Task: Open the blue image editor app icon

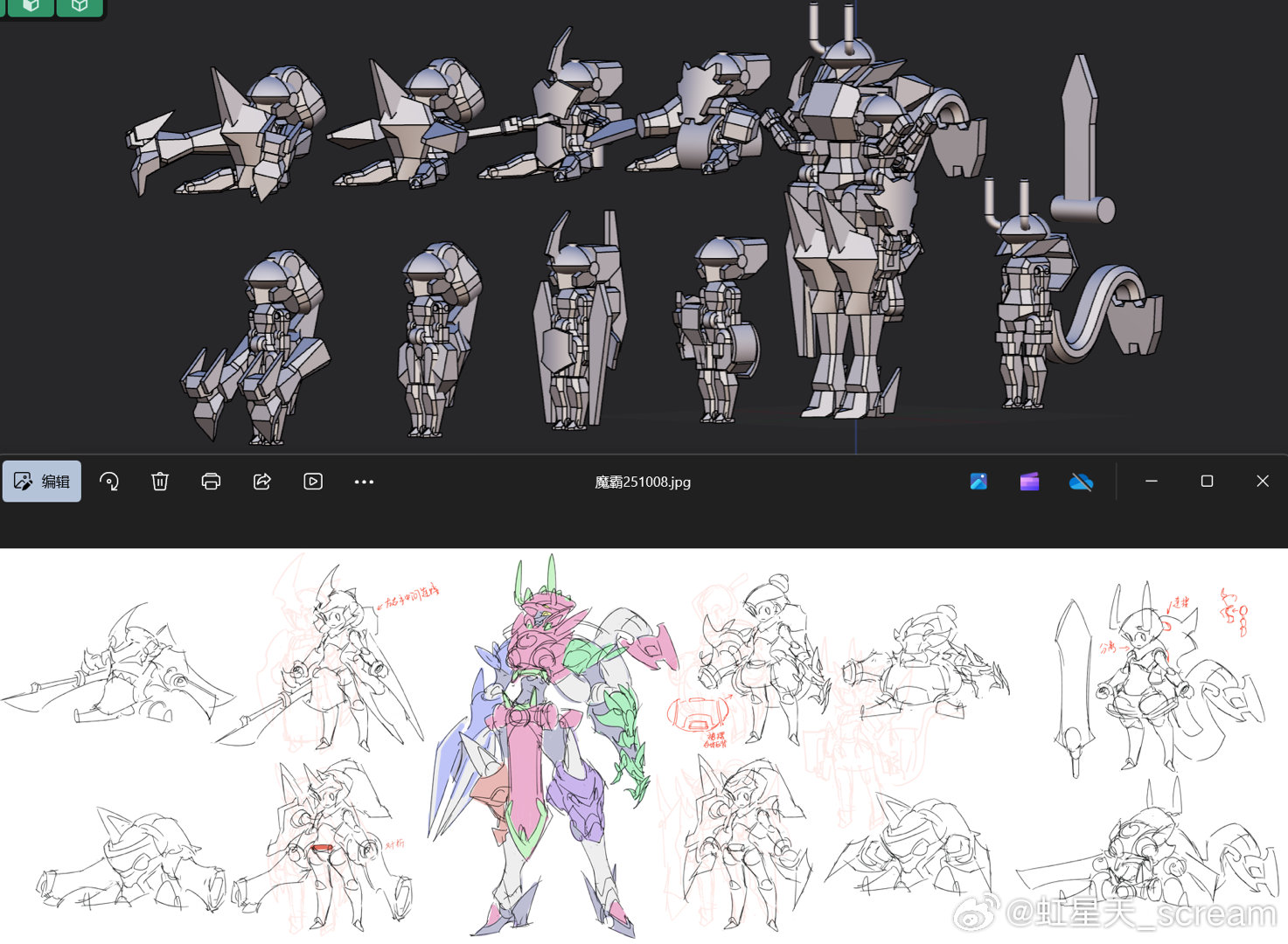Action: (978, 482)
